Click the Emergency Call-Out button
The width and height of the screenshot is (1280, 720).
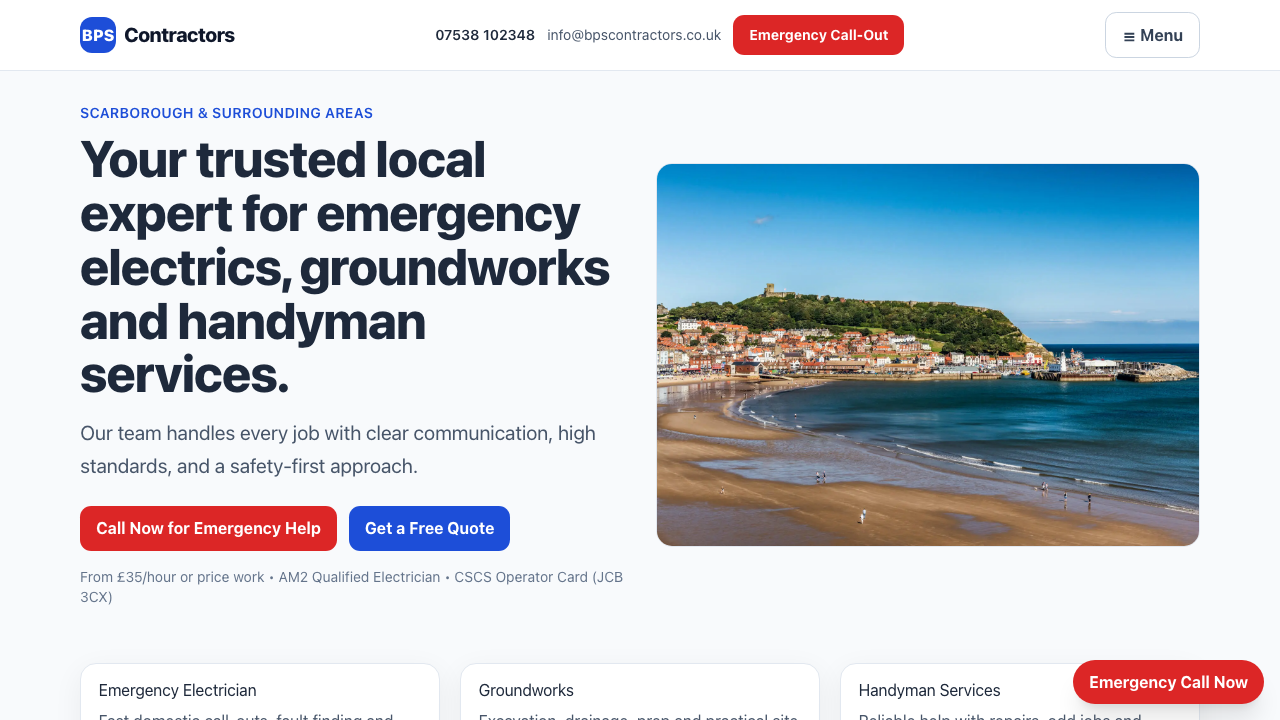click(x=817, y=34)
